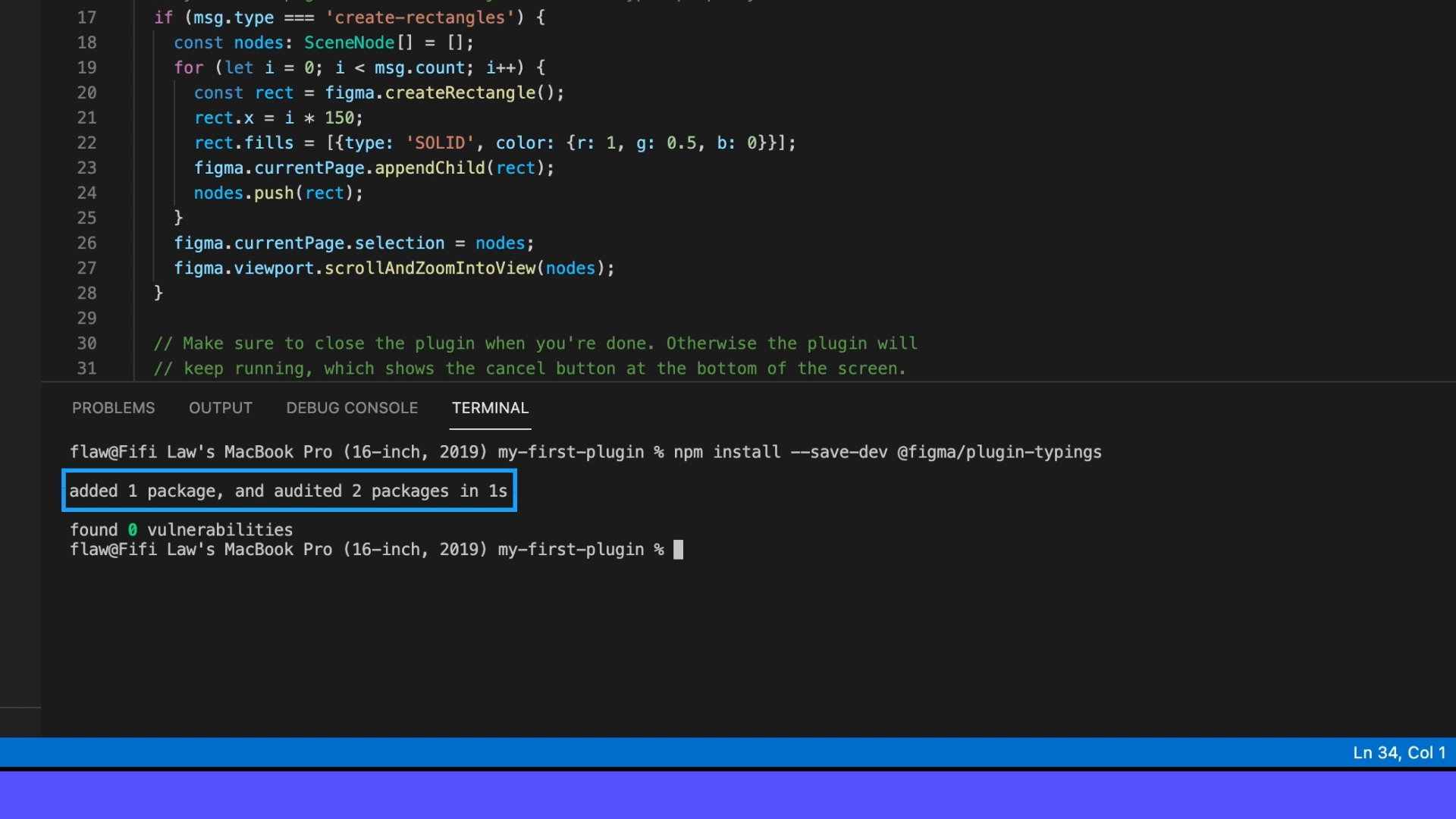Switch to the DEBUG CONSOLE tab

click(x=352, y=408)
